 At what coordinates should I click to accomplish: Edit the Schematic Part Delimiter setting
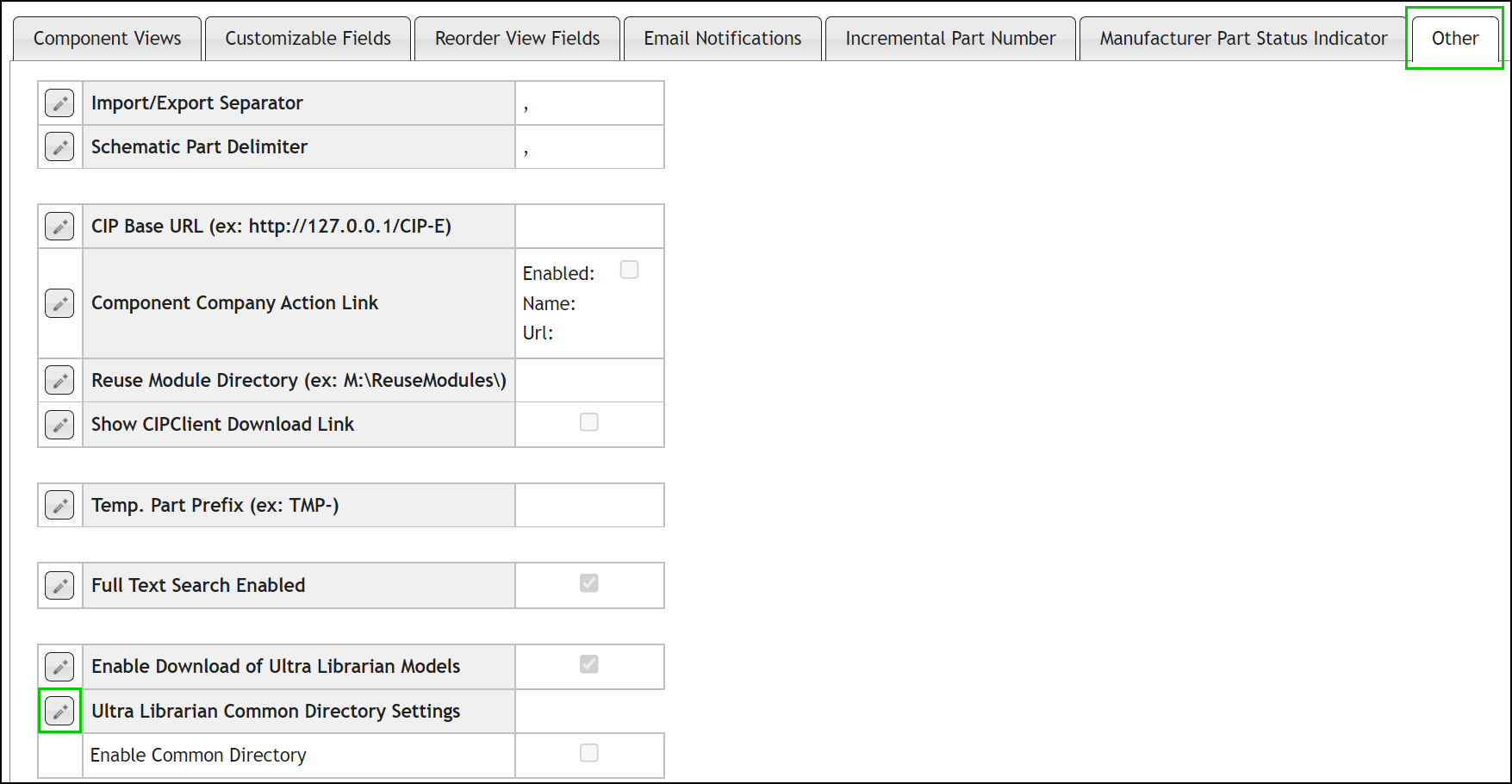[59, 146]
